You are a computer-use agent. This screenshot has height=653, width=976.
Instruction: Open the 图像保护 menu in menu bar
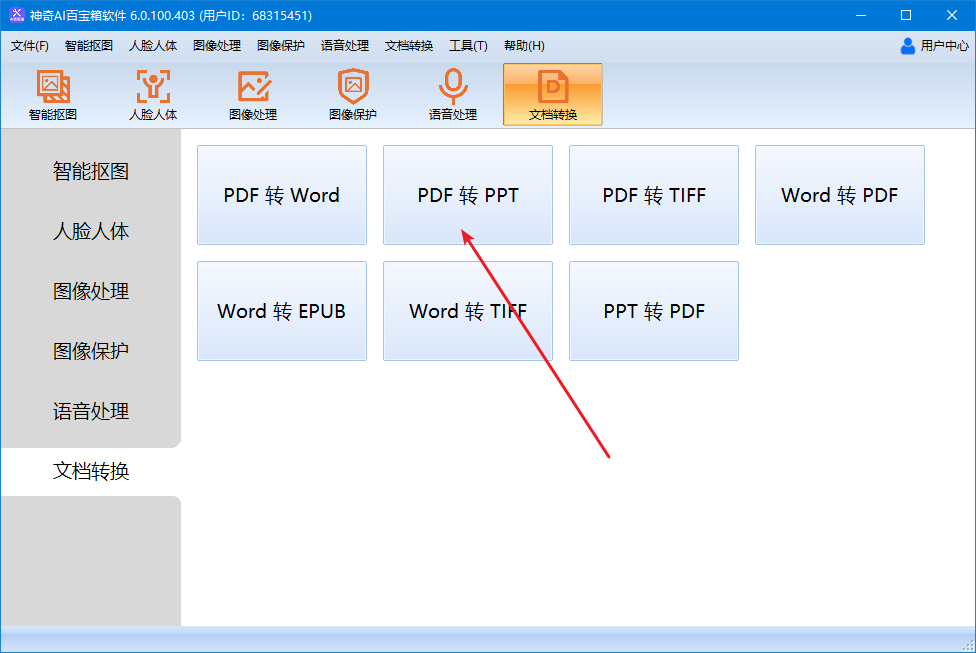pos(281,45)
